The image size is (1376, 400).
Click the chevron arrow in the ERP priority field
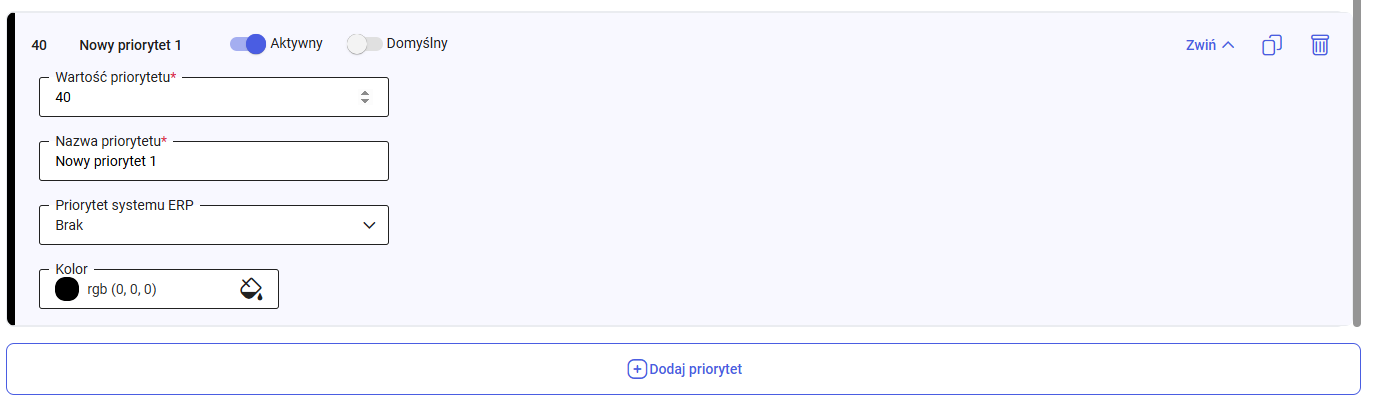(369, 226)
